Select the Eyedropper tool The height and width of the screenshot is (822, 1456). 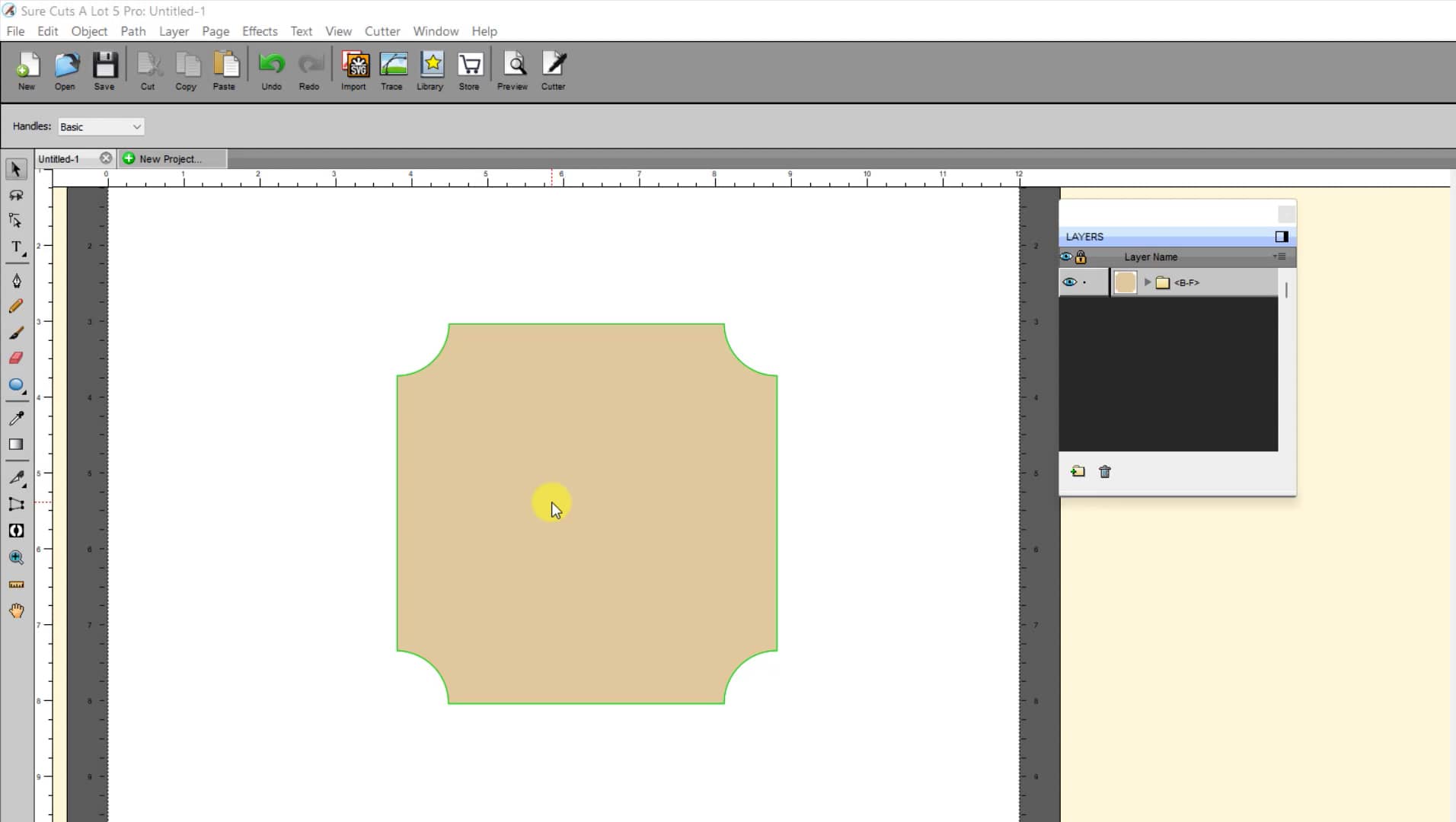[16, 418]
